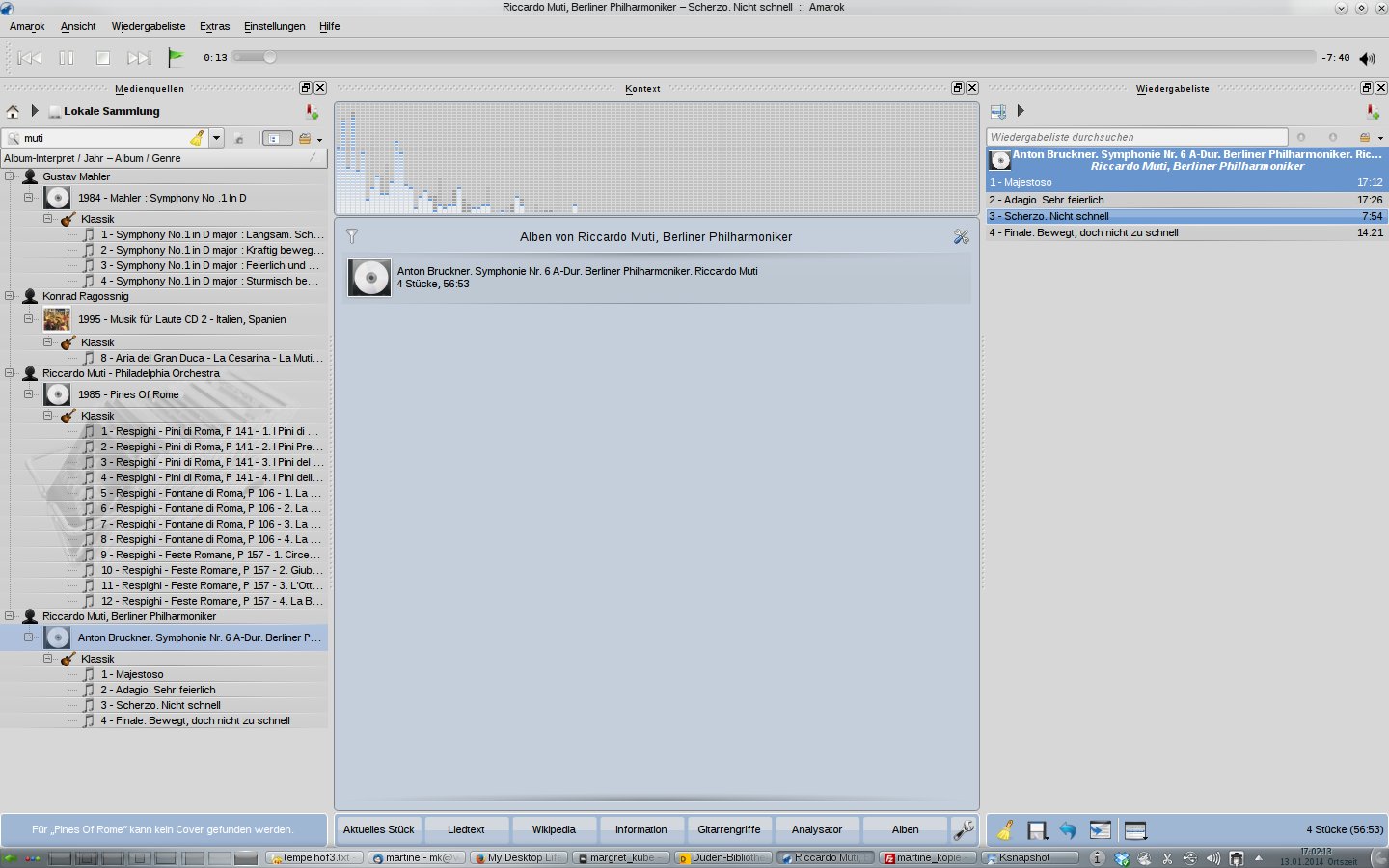Show the Alben applet button
The height and width of the screenshot is (868, 1389).
905,829
